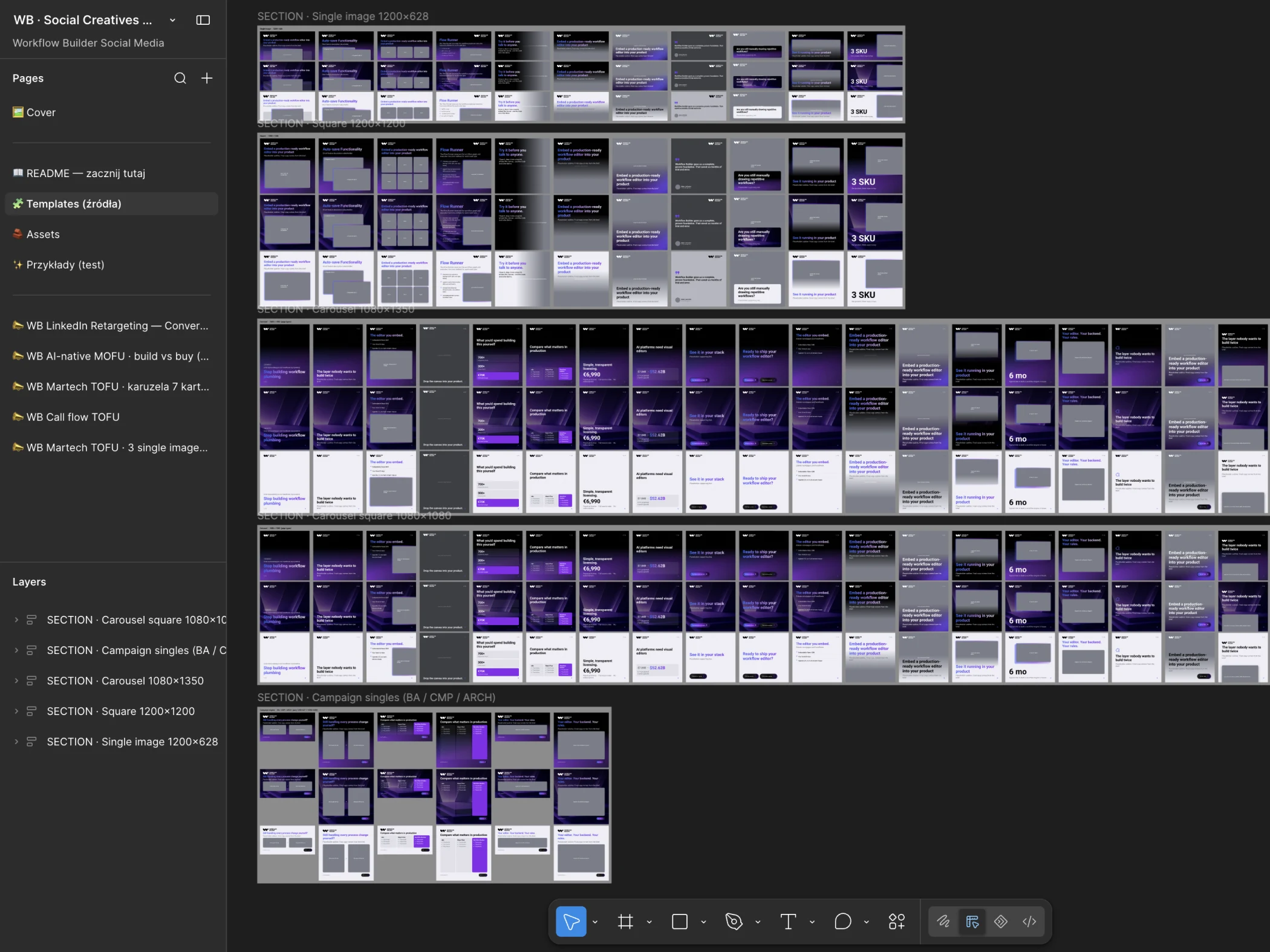Screen dimensions: 1270x952
Task: Switch to Design mode icon
Action: coord(972,921)
